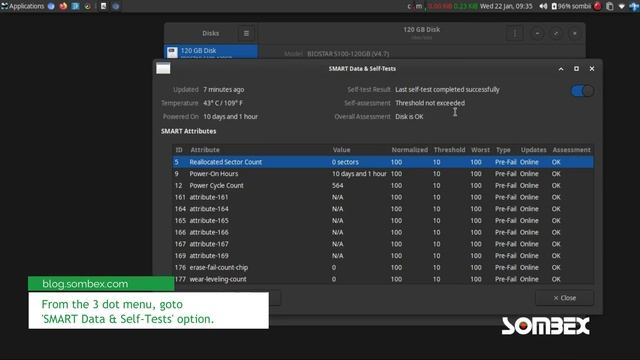This screenshot has width=640, height=360.
Task: Select the attribute-167 row
Action: pyautogui.click(x=383, y=244)
